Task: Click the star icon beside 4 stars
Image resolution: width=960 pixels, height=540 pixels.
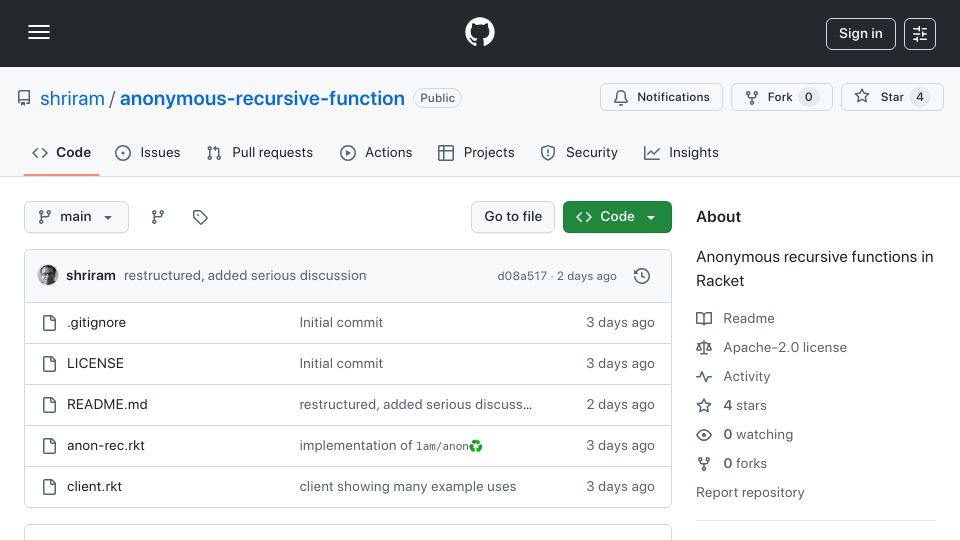Action: point(704,405)
